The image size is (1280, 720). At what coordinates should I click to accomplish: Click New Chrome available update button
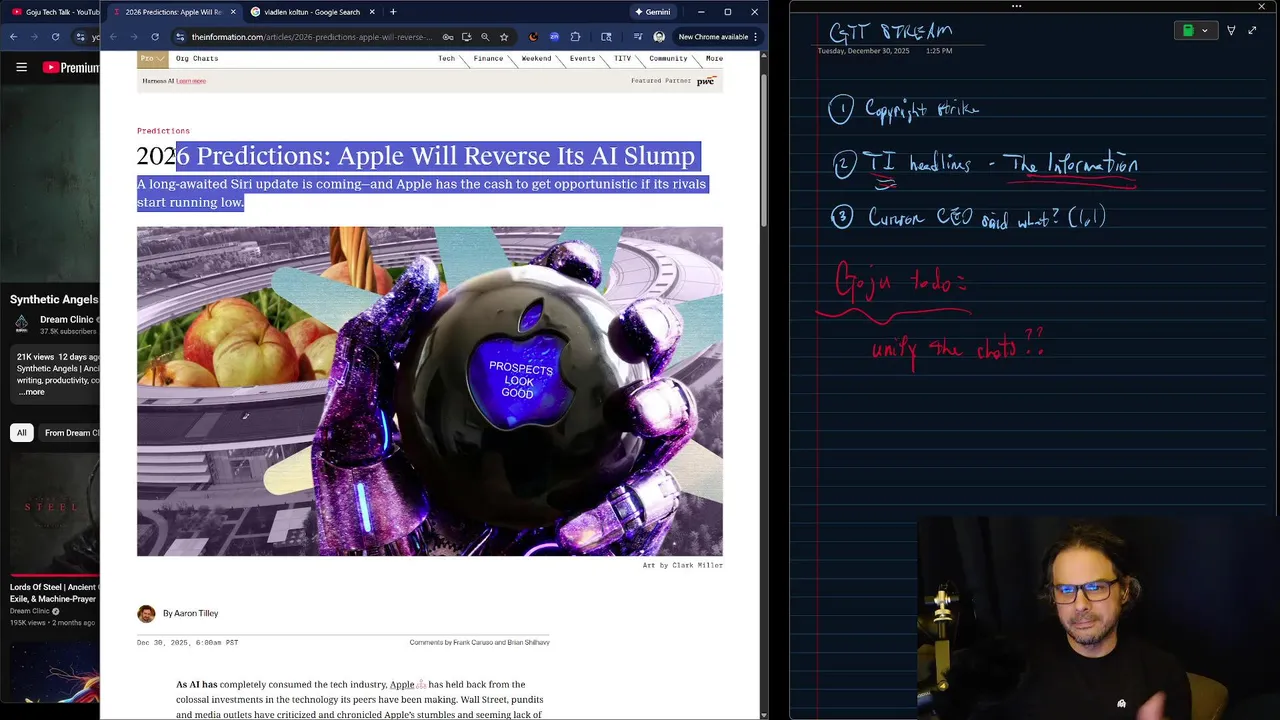pos(713,37)
